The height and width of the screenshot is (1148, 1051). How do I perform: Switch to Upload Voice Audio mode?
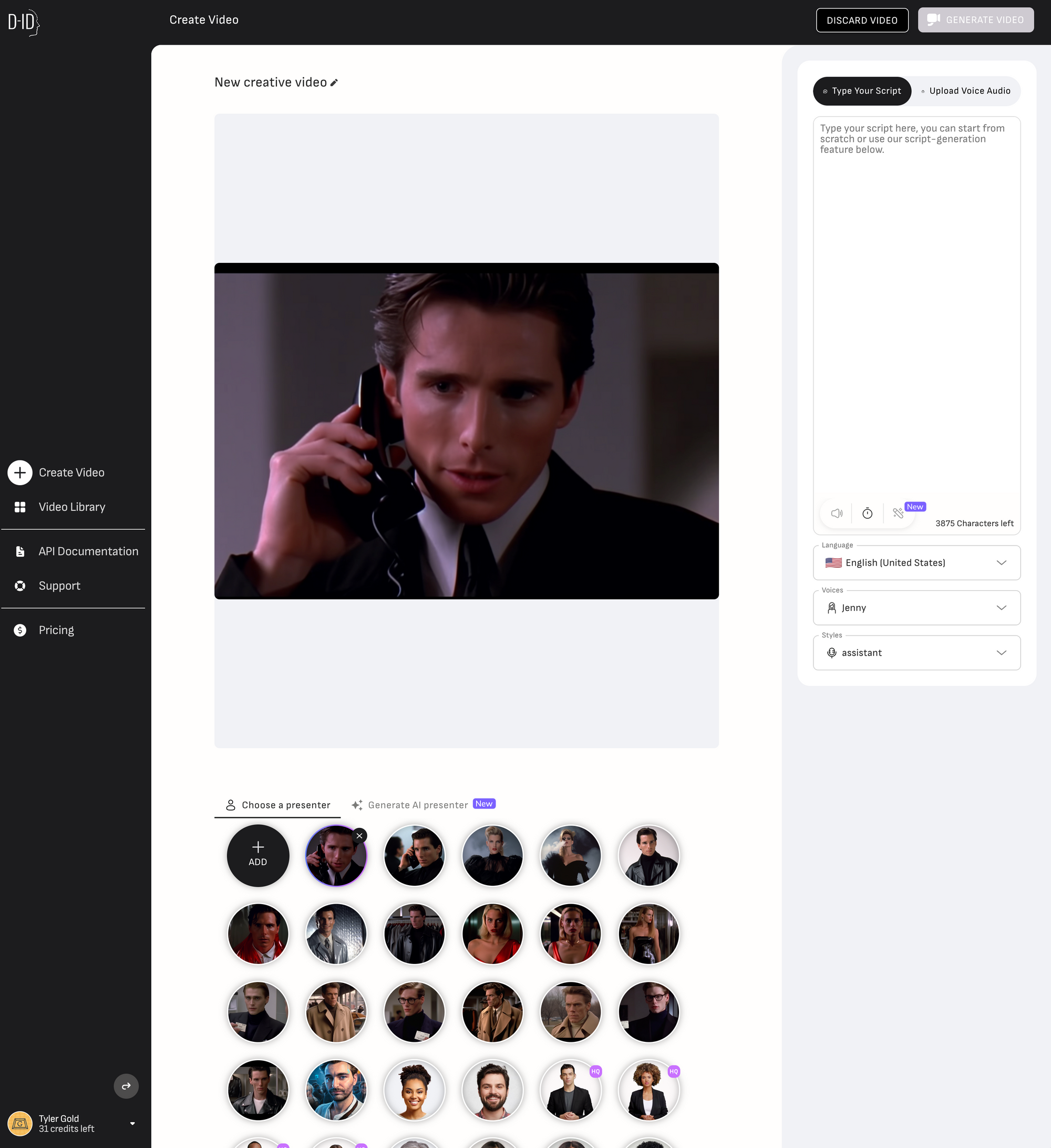tap(965, 91)
